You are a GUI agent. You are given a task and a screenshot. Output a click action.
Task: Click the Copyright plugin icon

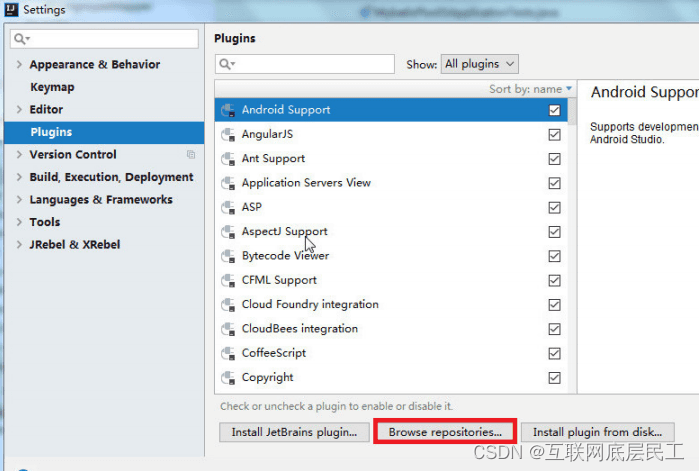[228, 377]
